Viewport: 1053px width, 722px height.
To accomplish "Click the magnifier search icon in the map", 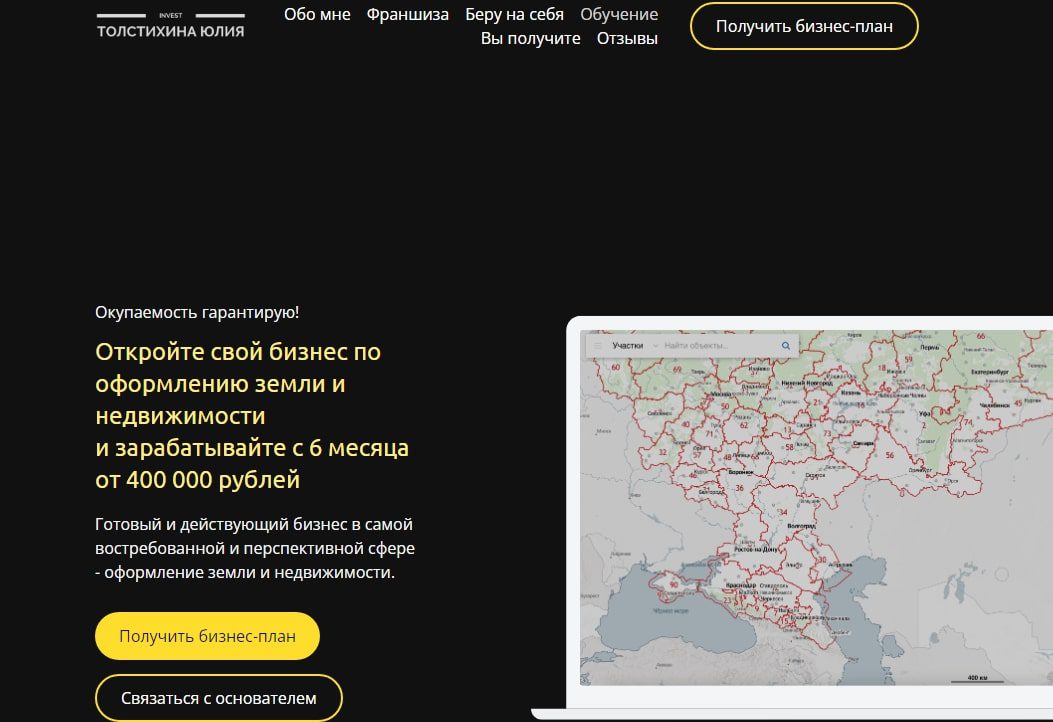I will [786, 346].
